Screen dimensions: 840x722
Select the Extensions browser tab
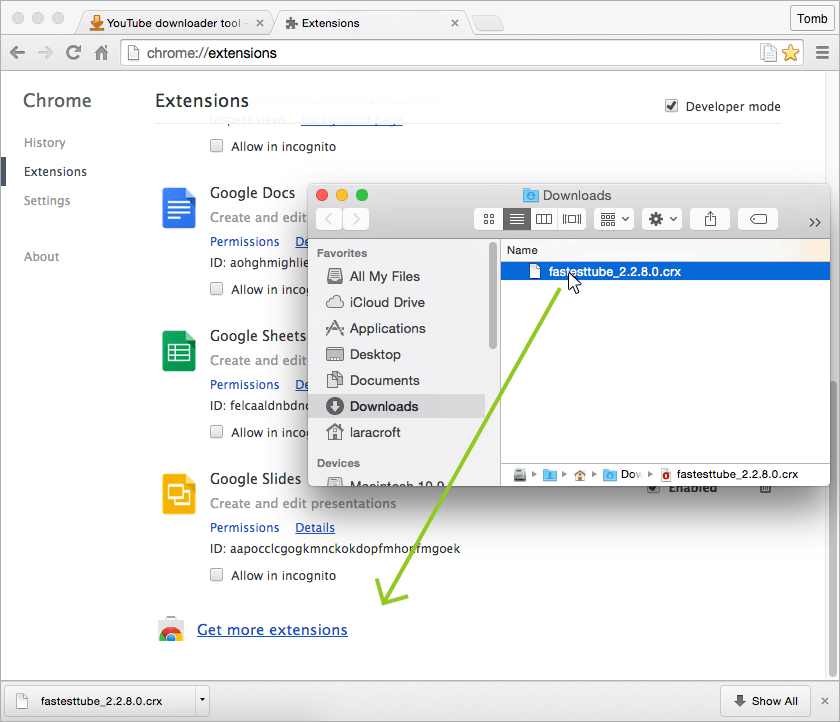(x=370, y=23)
